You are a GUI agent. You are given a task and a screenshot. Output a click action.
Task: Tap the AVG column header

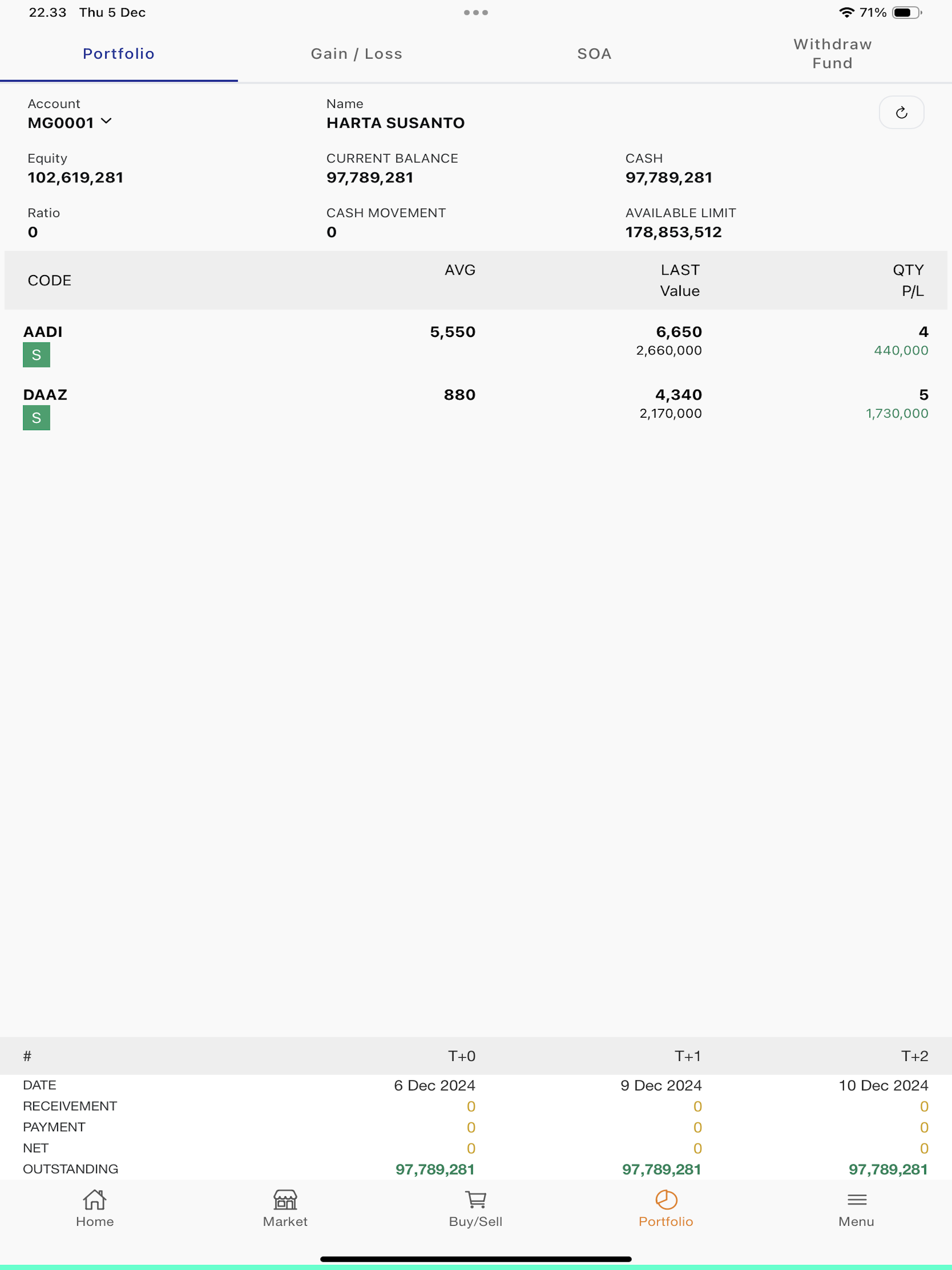coord(460,270)
